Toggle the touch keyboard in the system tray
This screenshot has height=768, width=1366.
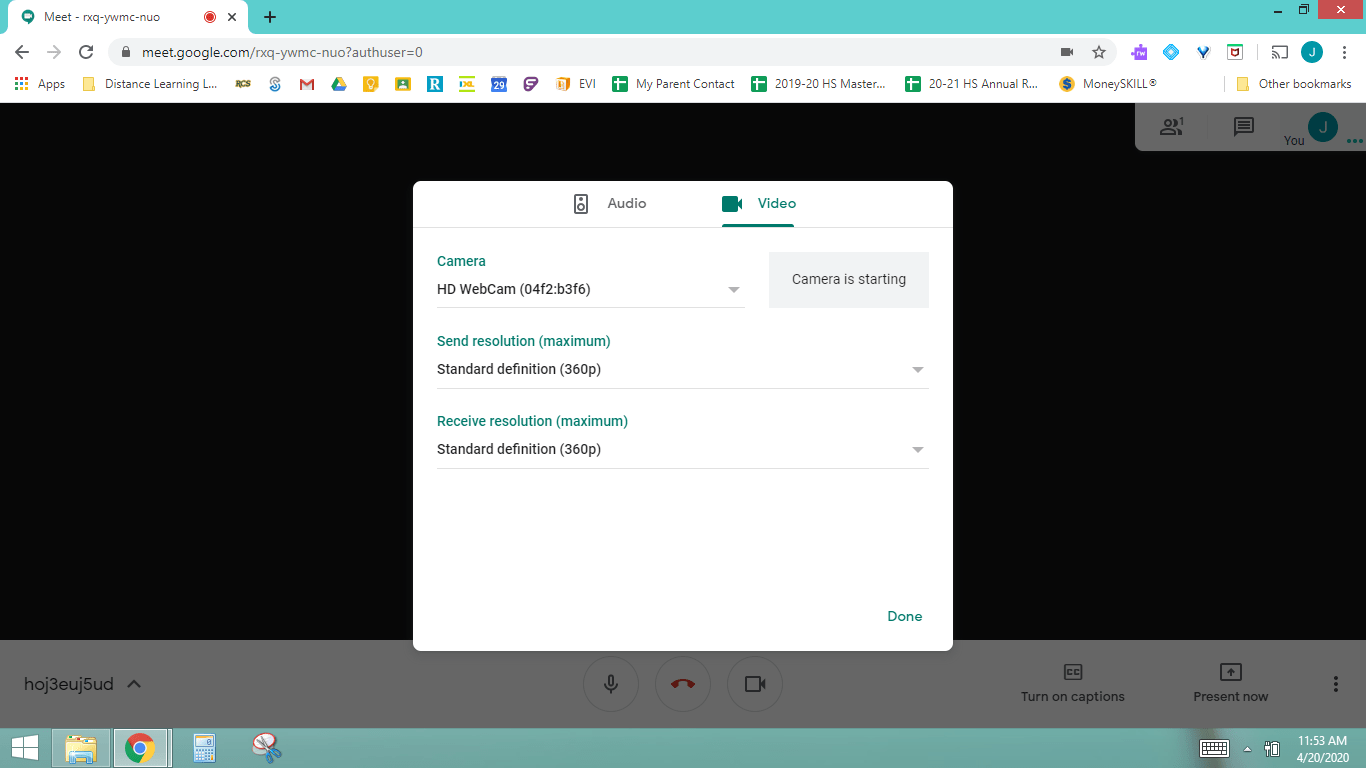click(1214, 747)
